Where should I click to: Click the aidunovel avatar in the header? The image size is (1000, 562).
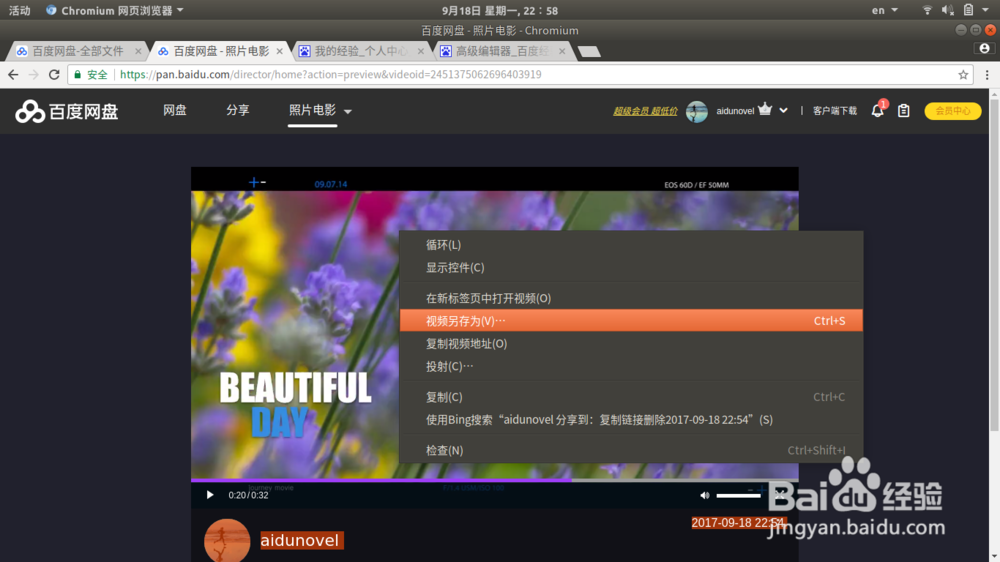point(696,111)
